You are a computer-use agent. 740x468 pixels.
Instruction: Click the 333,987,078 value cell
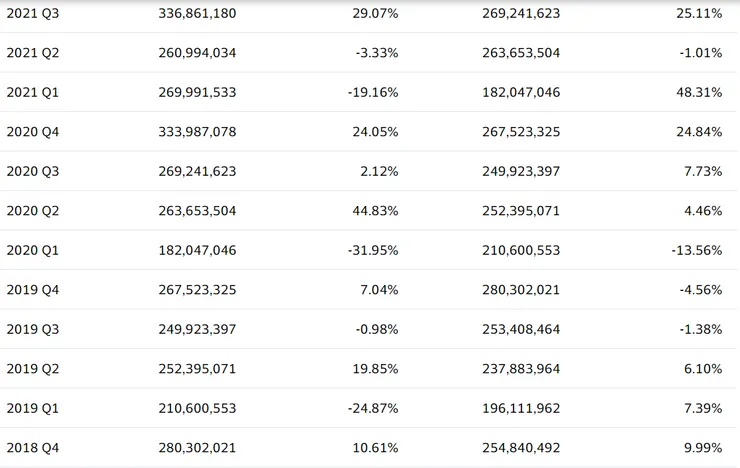click(197, 132)
